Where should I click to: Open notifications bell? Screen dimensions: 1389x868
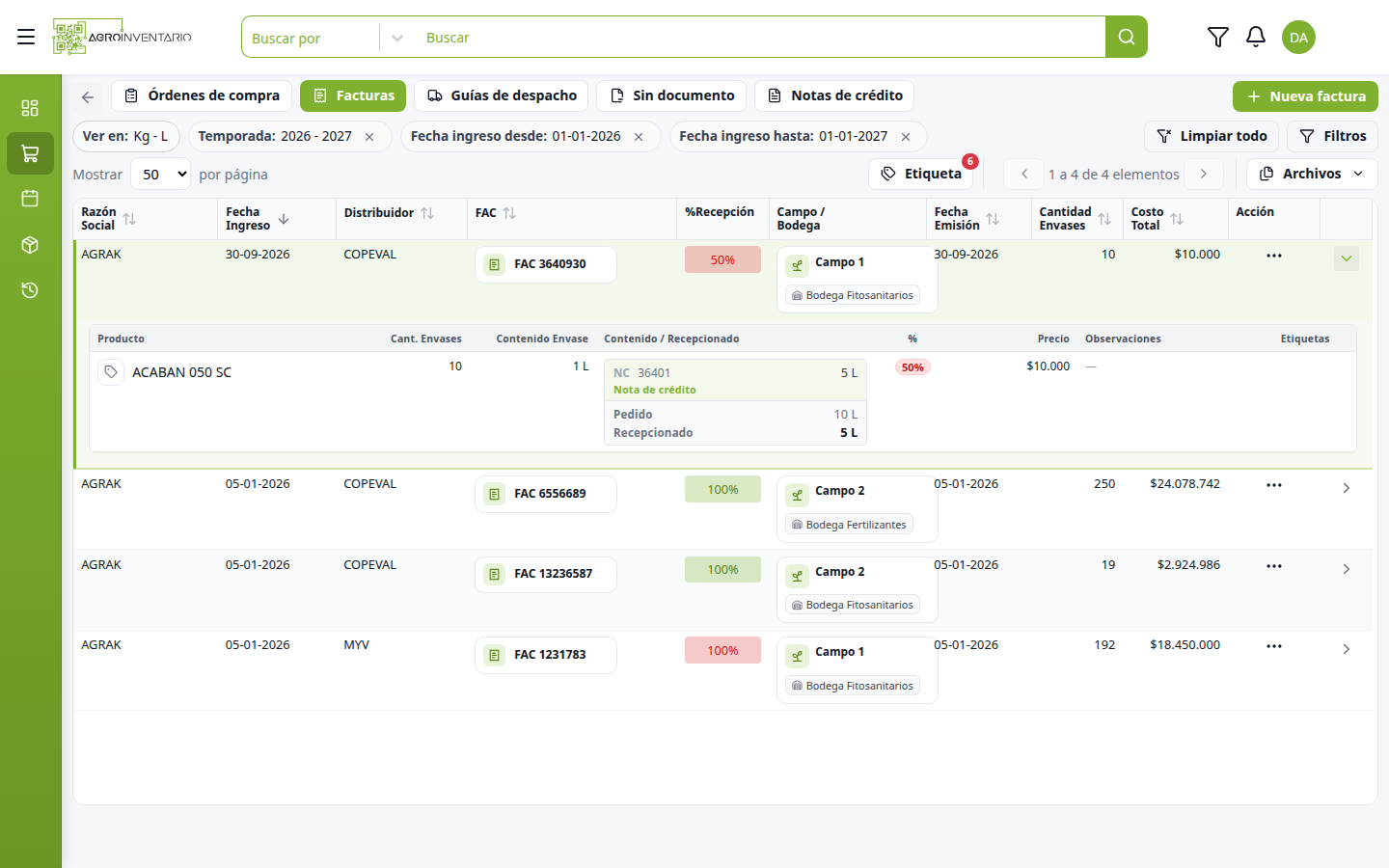[1255, 37]
